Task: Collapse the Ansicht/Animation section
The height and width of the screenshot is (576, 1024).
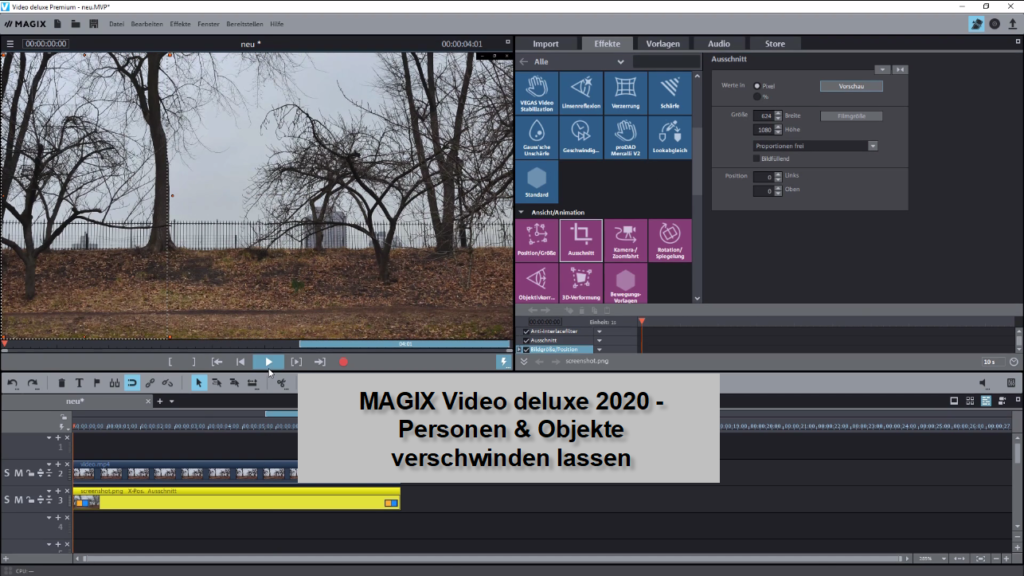Action: (521, 212)
